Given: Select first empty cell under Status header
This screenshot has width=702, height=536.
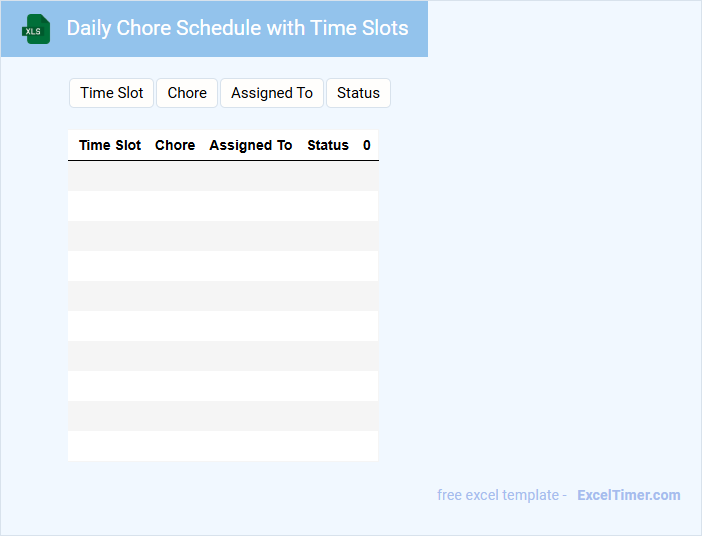Looking at the screenshot, I should (x=328, y=176).
